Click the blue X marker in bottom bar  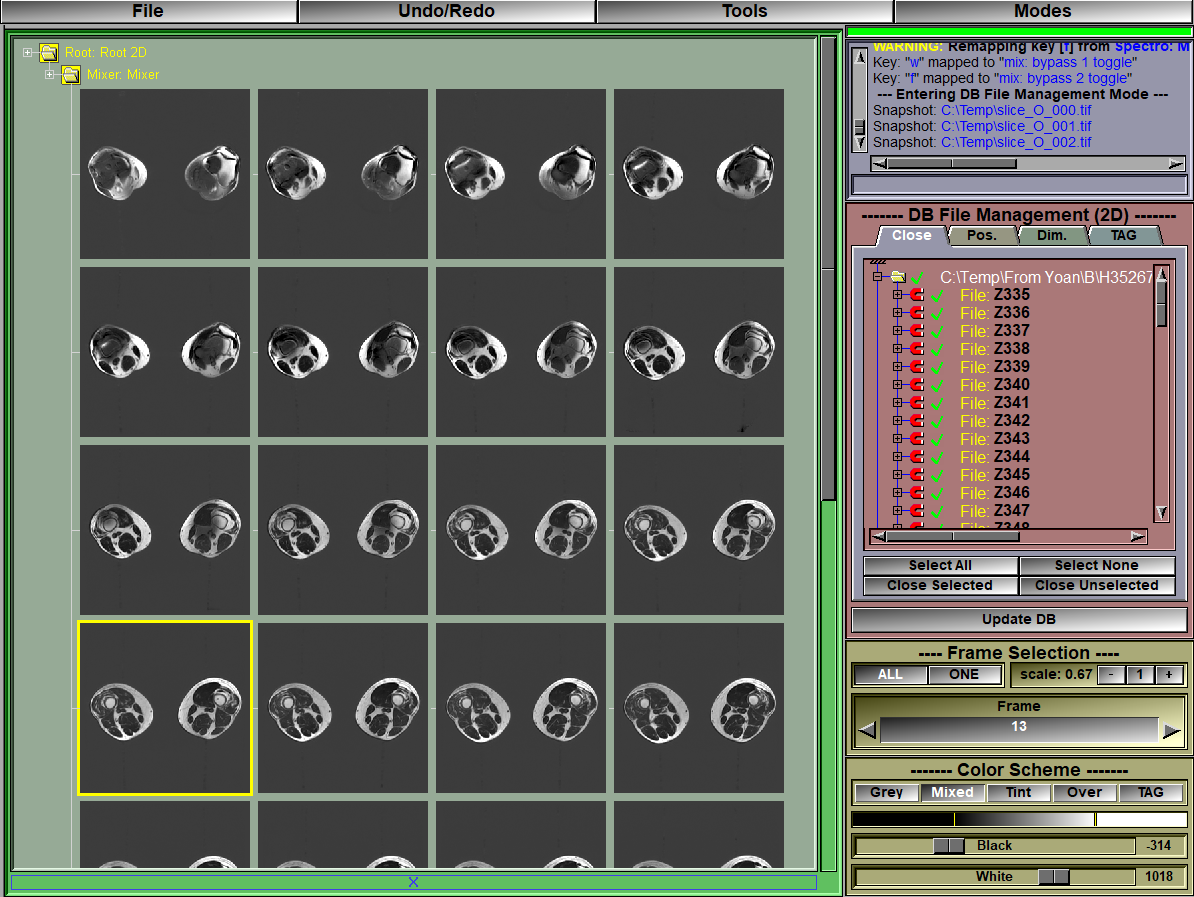[x=413, y=882]
